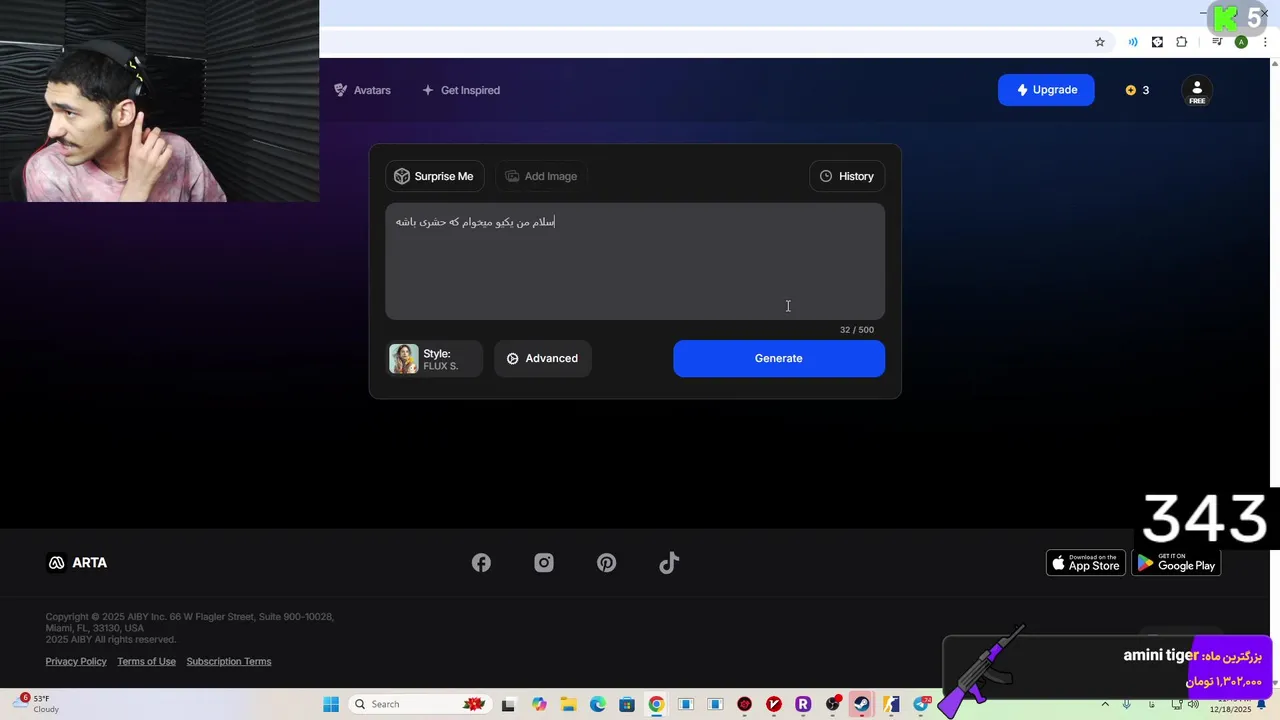1280x720 pixels.
Task: Open the Get Inspired page
Action: 461,90
